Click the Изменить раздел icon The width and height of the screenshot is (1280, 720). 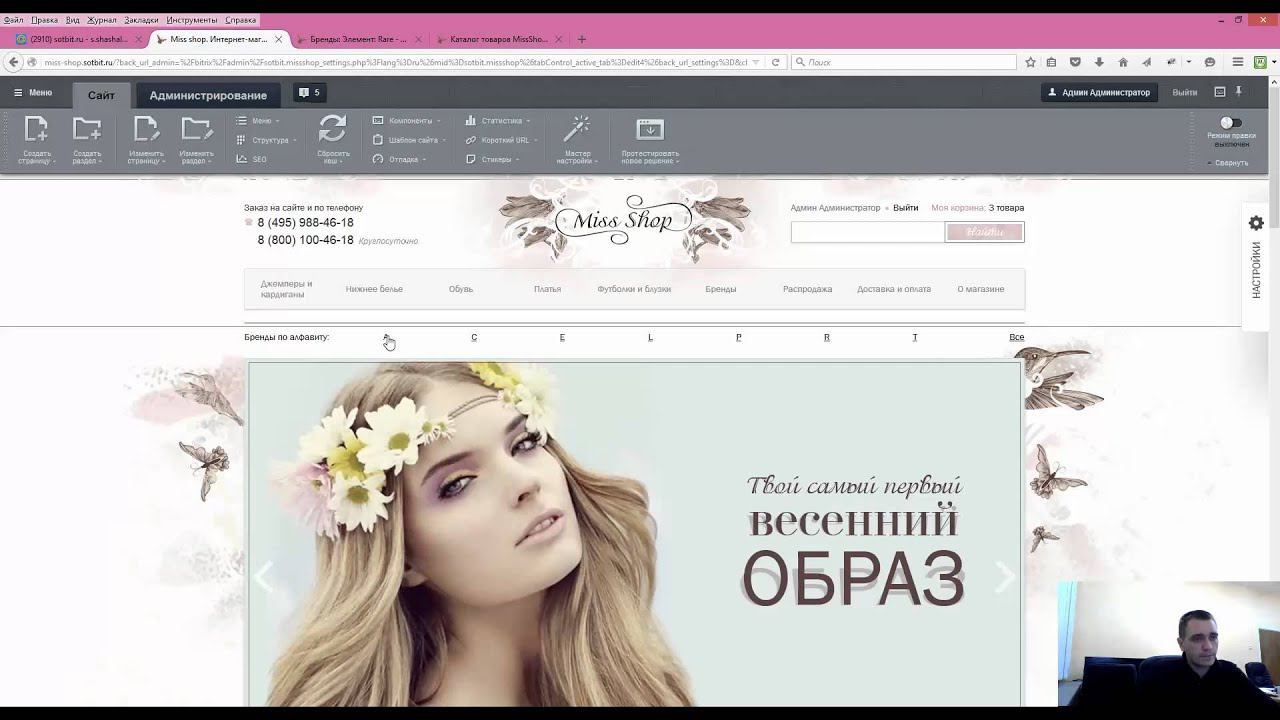(x=196, y=129)
